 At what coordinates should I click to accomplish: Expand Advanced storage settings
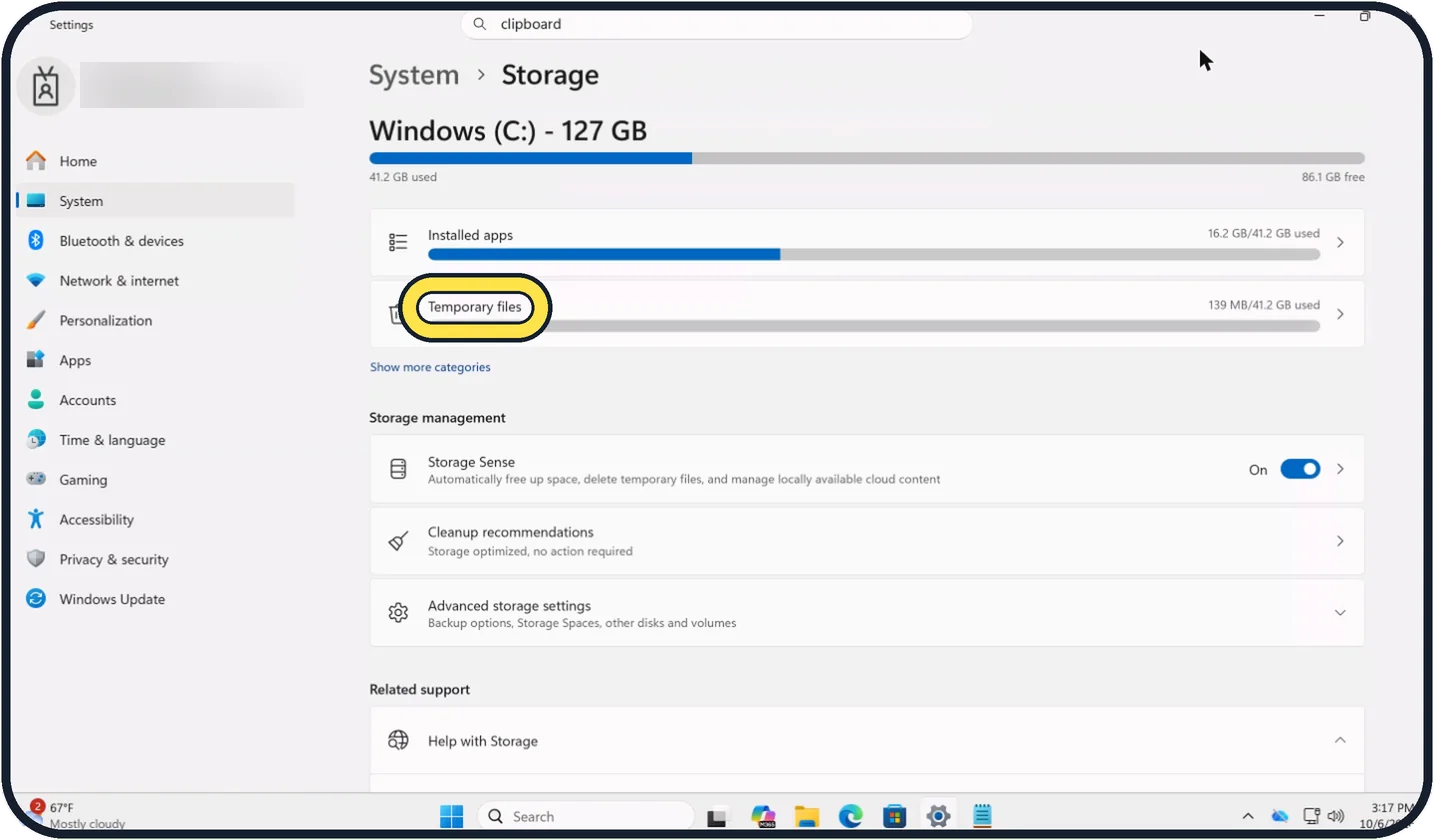[1340, 612]
